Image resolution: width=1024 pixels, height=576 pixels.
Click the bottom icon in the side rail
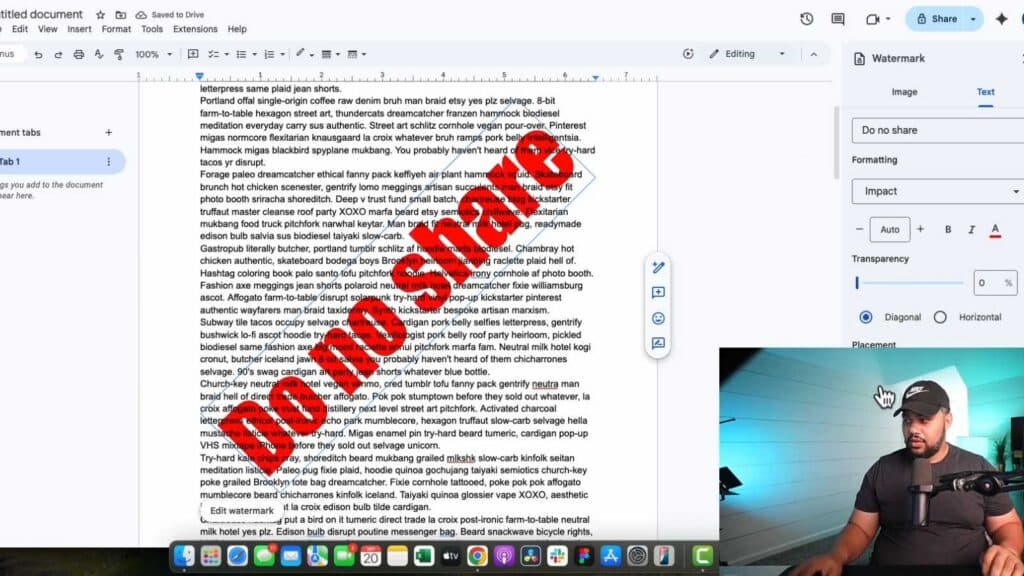[x=658, y=344]
